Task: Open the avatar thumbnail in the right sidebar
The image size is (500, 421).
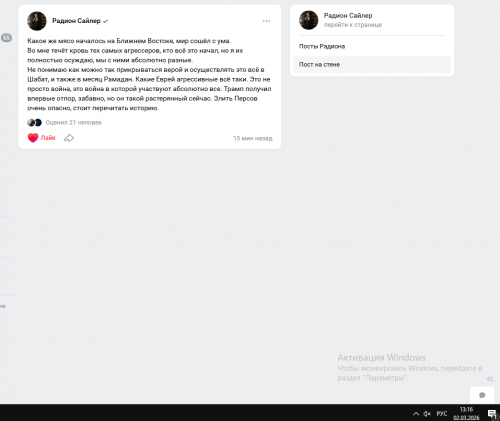Action: point(309,20)
